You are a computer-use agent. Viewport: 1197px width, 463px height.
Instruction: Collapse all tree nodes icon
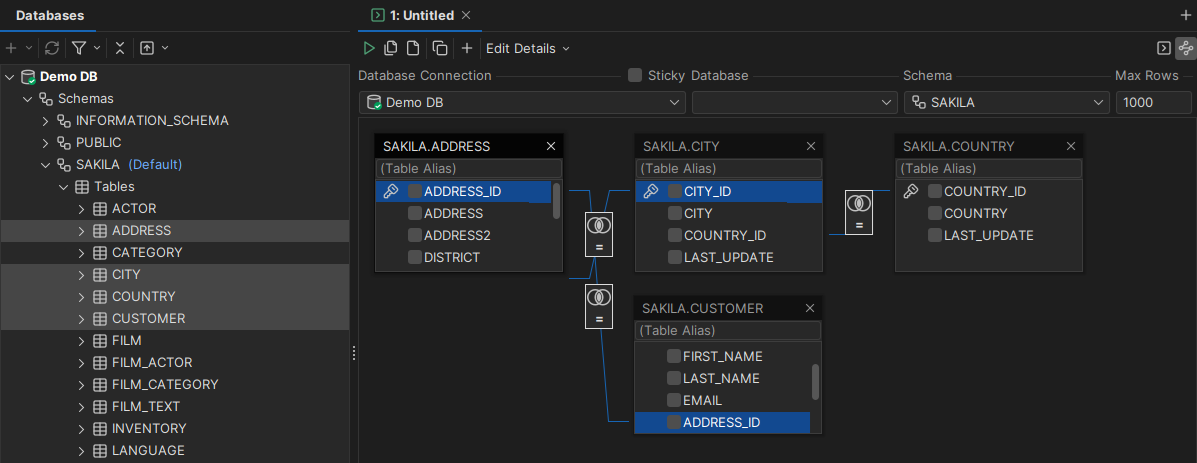click(120, 48)
